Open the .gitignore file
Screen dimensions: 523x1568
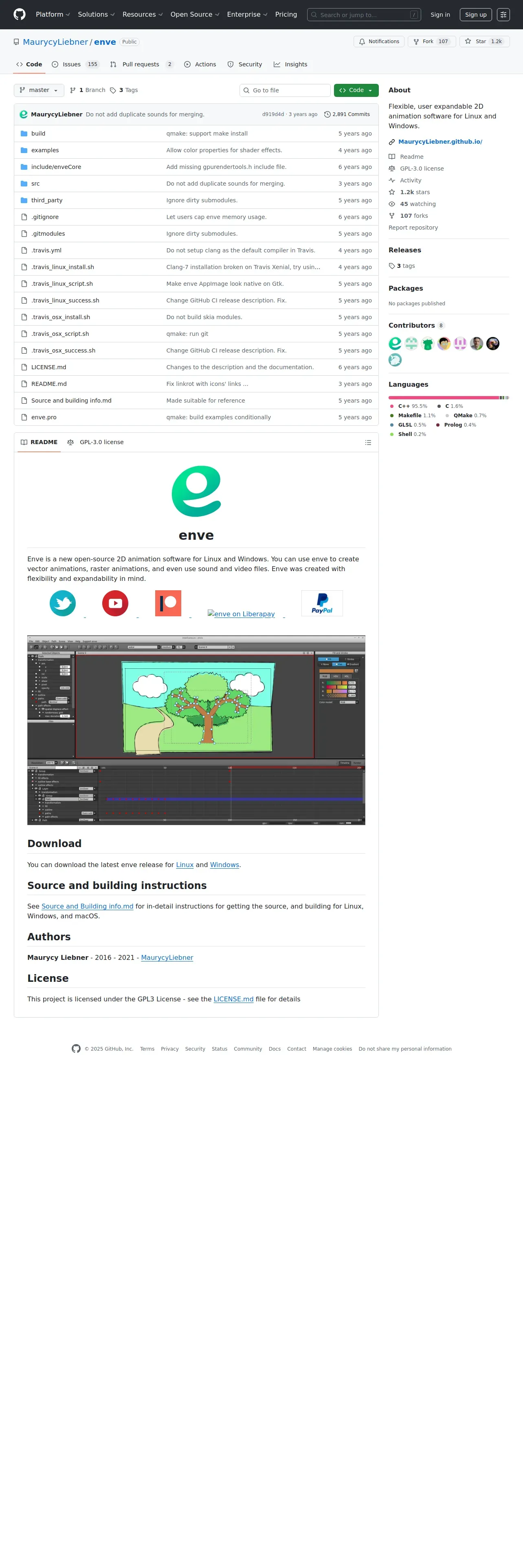pyautogui.click(x=45, y=217)
